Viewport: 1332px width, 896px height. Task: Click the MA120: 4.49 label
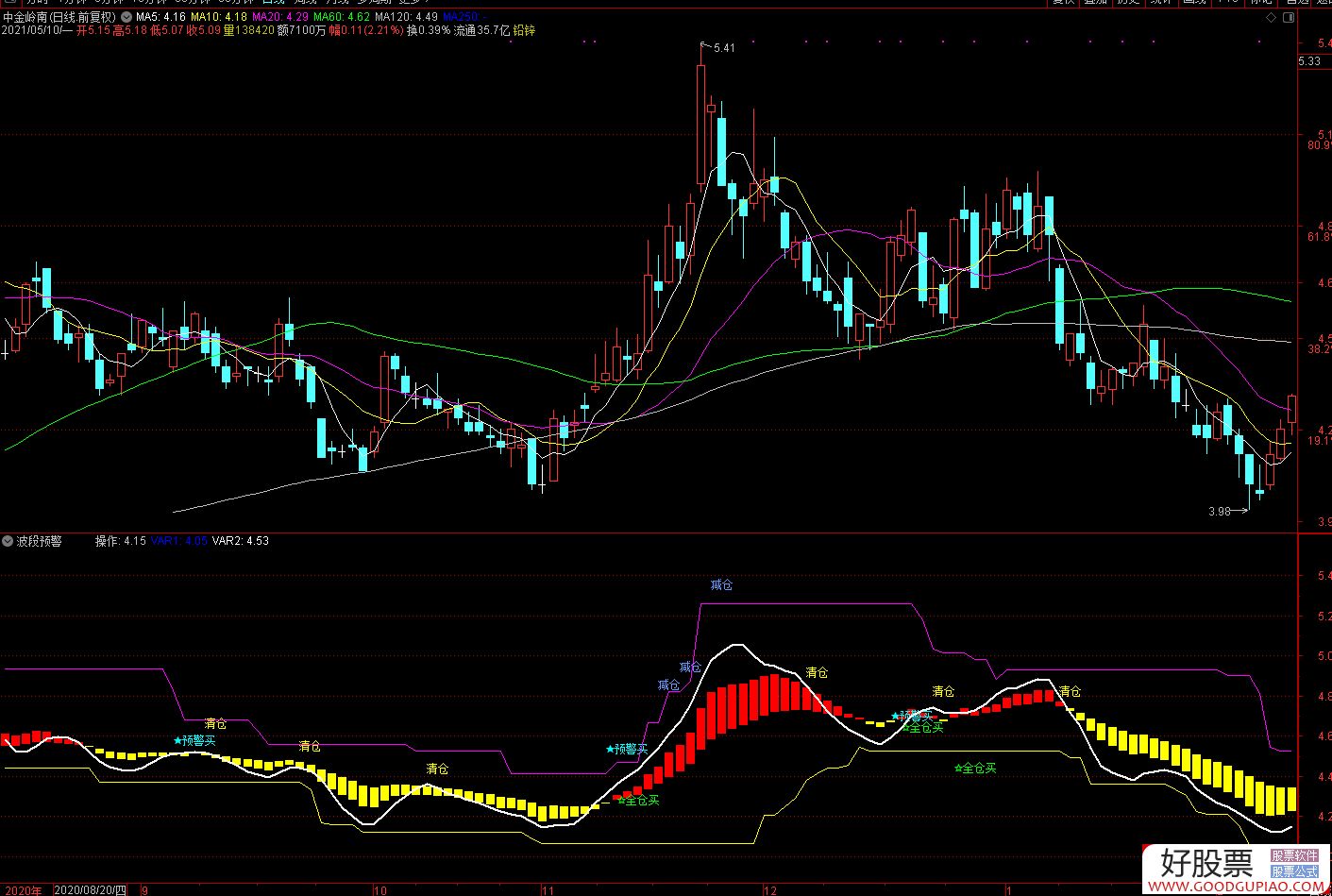tap(406, 17)
